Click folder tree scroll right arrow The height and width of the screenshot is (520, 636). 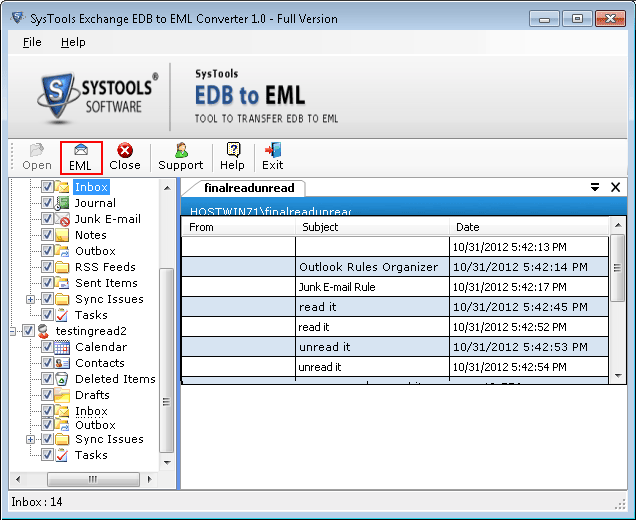tap(149, 479)
